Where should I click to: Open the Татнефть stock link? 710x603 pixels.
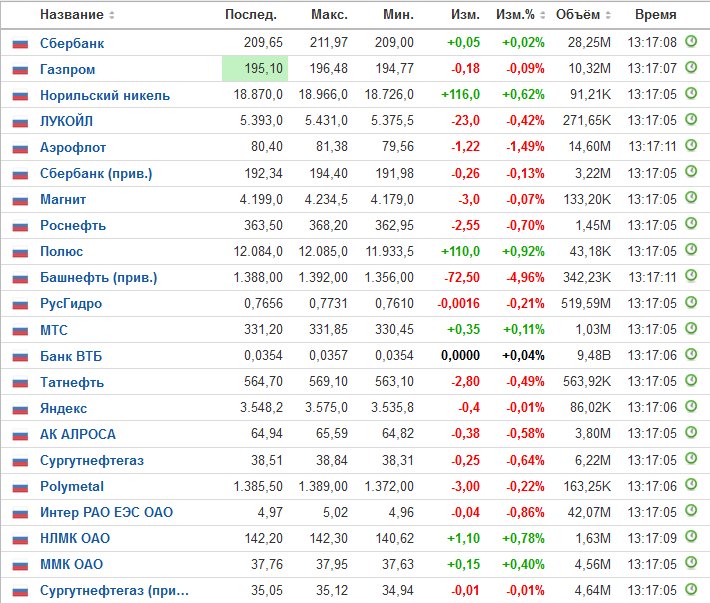point(72,383)
